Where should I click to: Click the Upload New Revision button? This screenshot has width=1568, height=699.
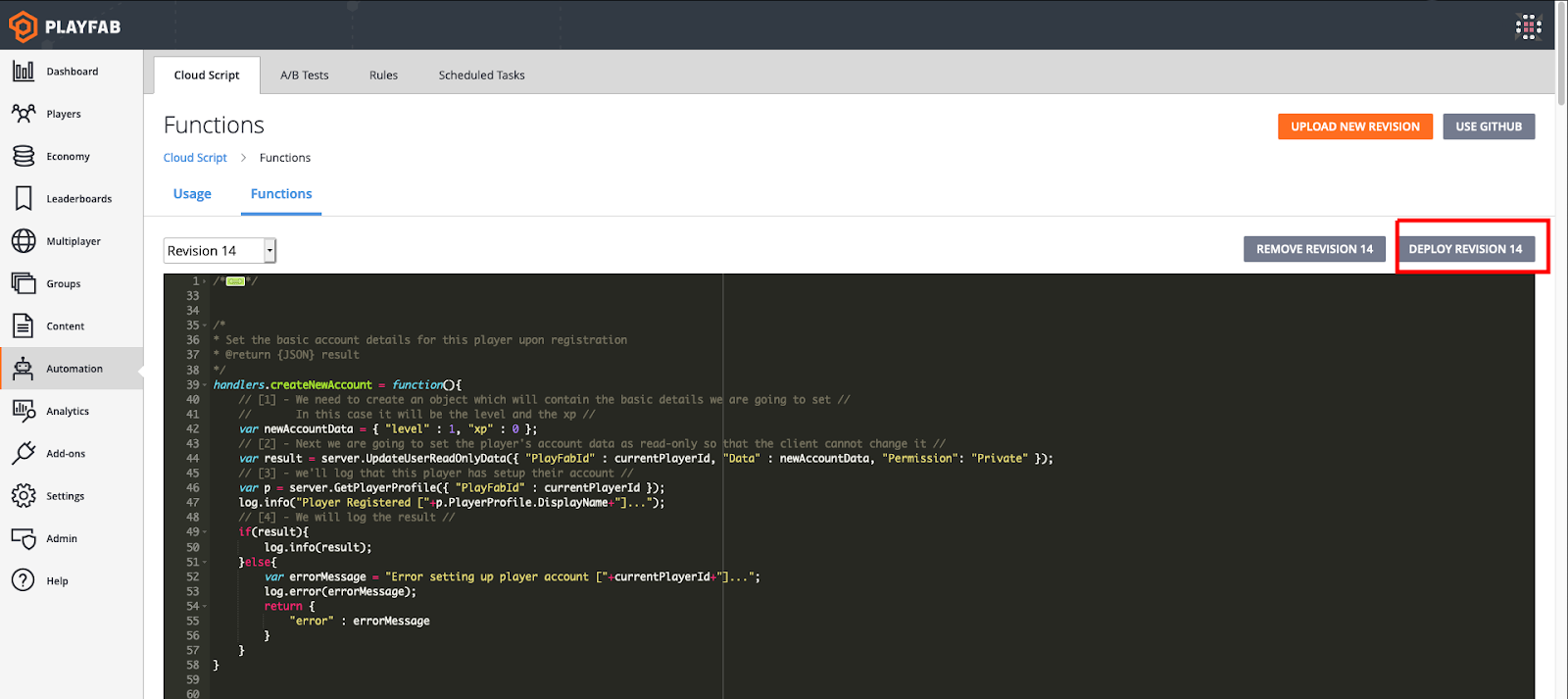[1355, 126]
